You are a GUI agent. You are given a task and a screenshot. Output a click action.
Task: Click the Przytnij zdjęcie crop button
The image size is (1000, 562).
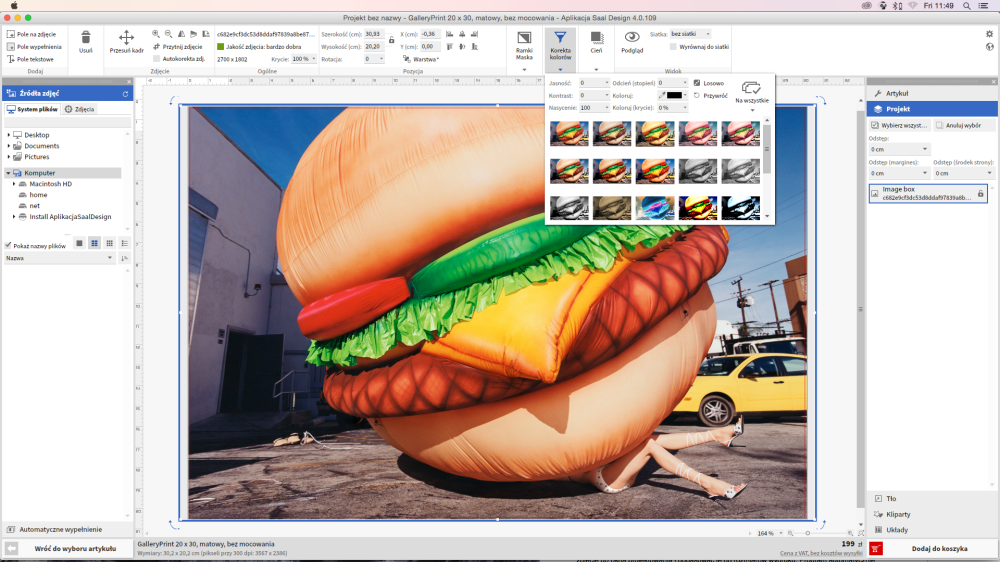[x=178, y=47]
